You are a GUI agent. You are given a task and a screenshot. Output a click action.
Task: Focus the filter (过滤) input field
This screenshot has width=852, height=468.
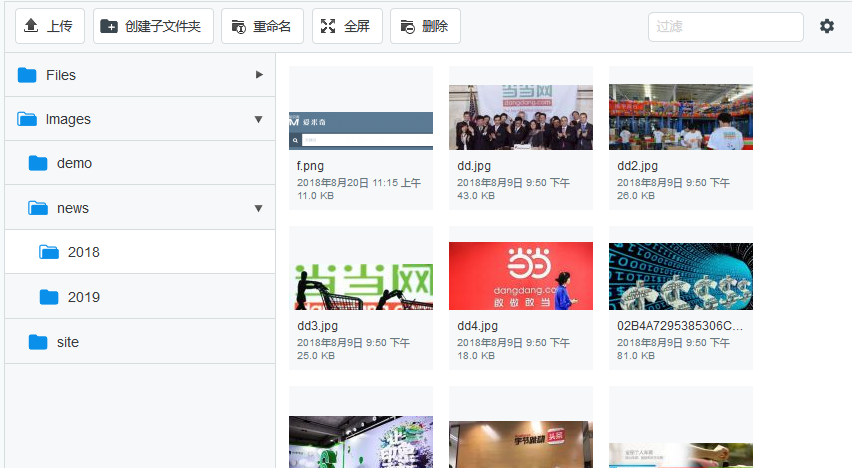(x=725, y=27)
